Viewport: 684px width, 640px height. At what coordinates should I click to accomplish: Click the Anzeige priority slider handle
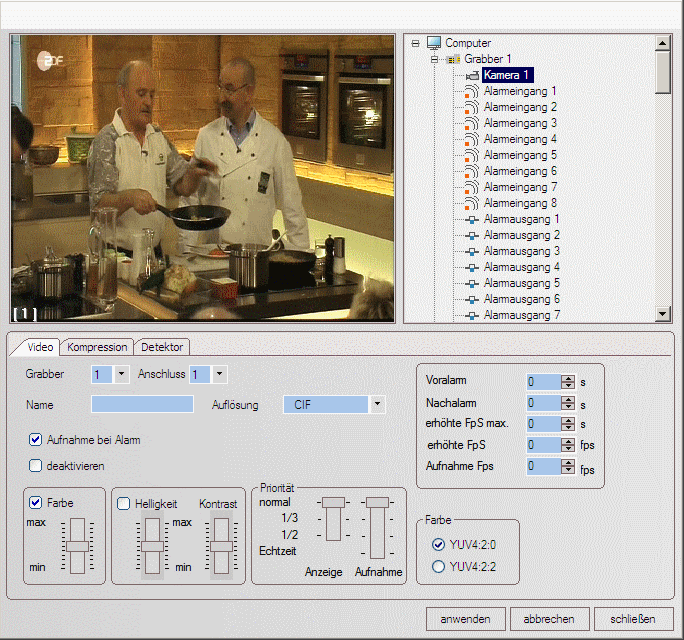[333, 503]
